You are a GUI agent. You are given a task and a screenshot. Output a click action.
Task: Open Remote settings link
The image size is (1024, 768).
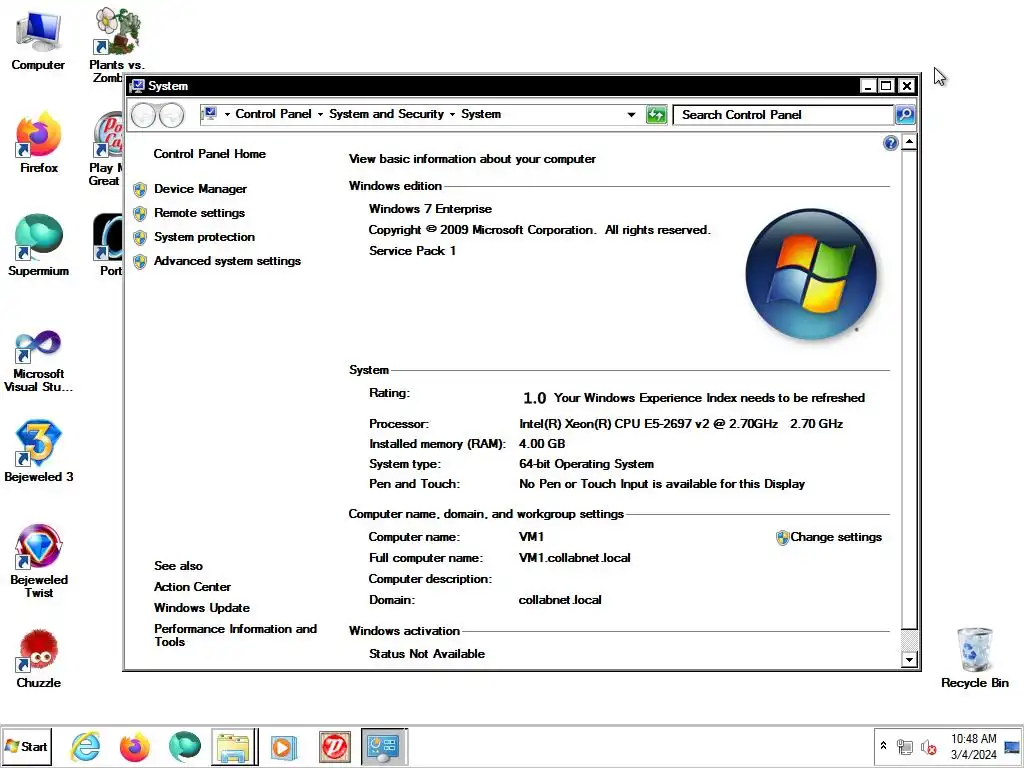pyautogui.click(x=199, y=213)
